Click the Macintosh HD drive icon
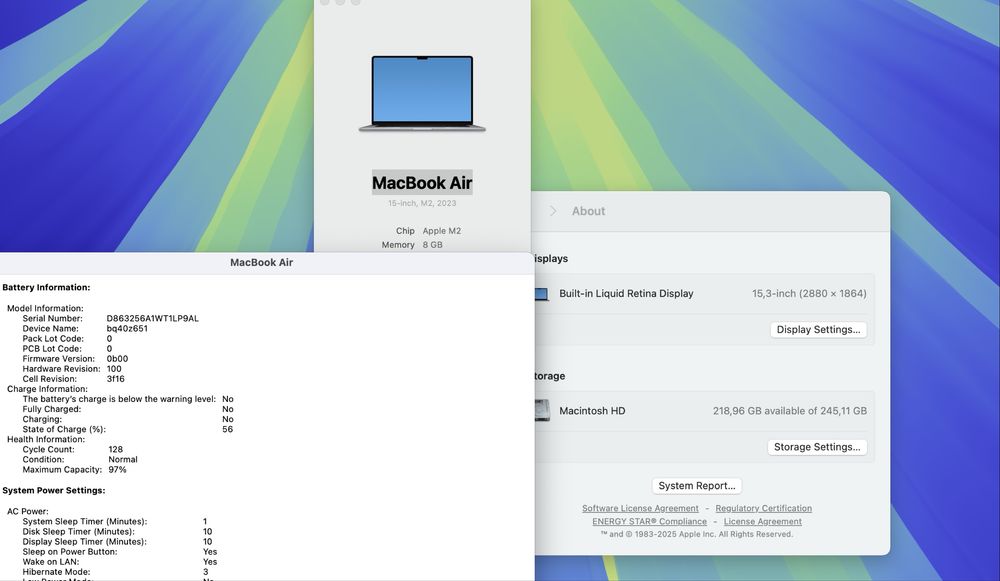 tap(541, 411)
